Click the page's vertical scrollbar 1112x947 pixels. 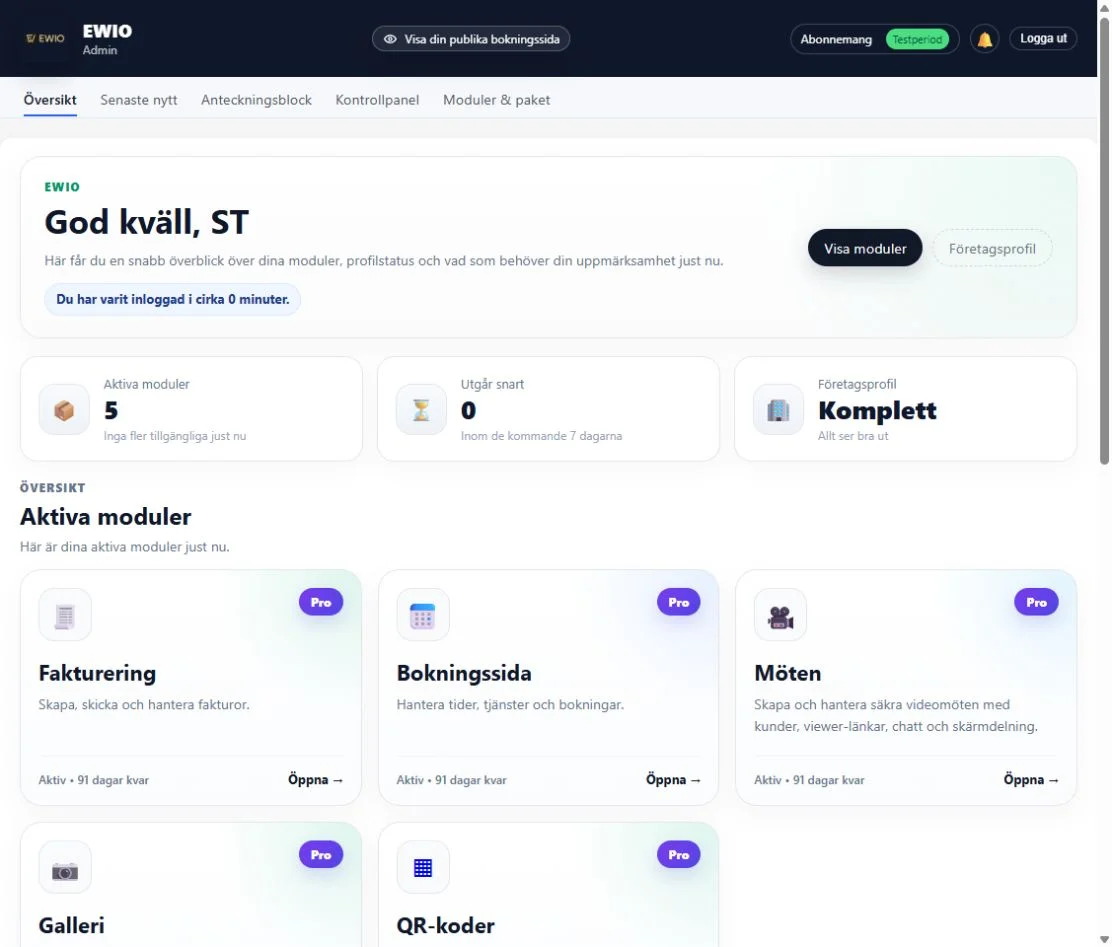click(x=1104, y=241)
